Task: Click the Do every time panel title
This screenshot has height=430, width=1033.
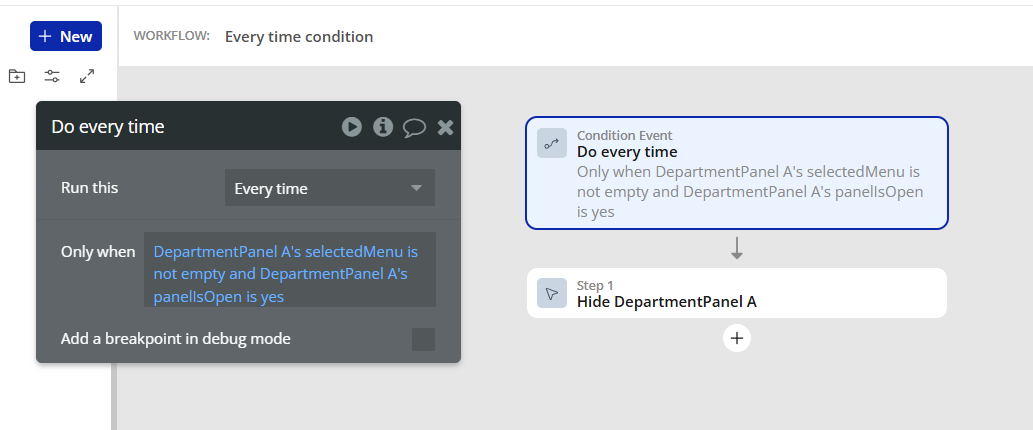Action: point(108,126)
